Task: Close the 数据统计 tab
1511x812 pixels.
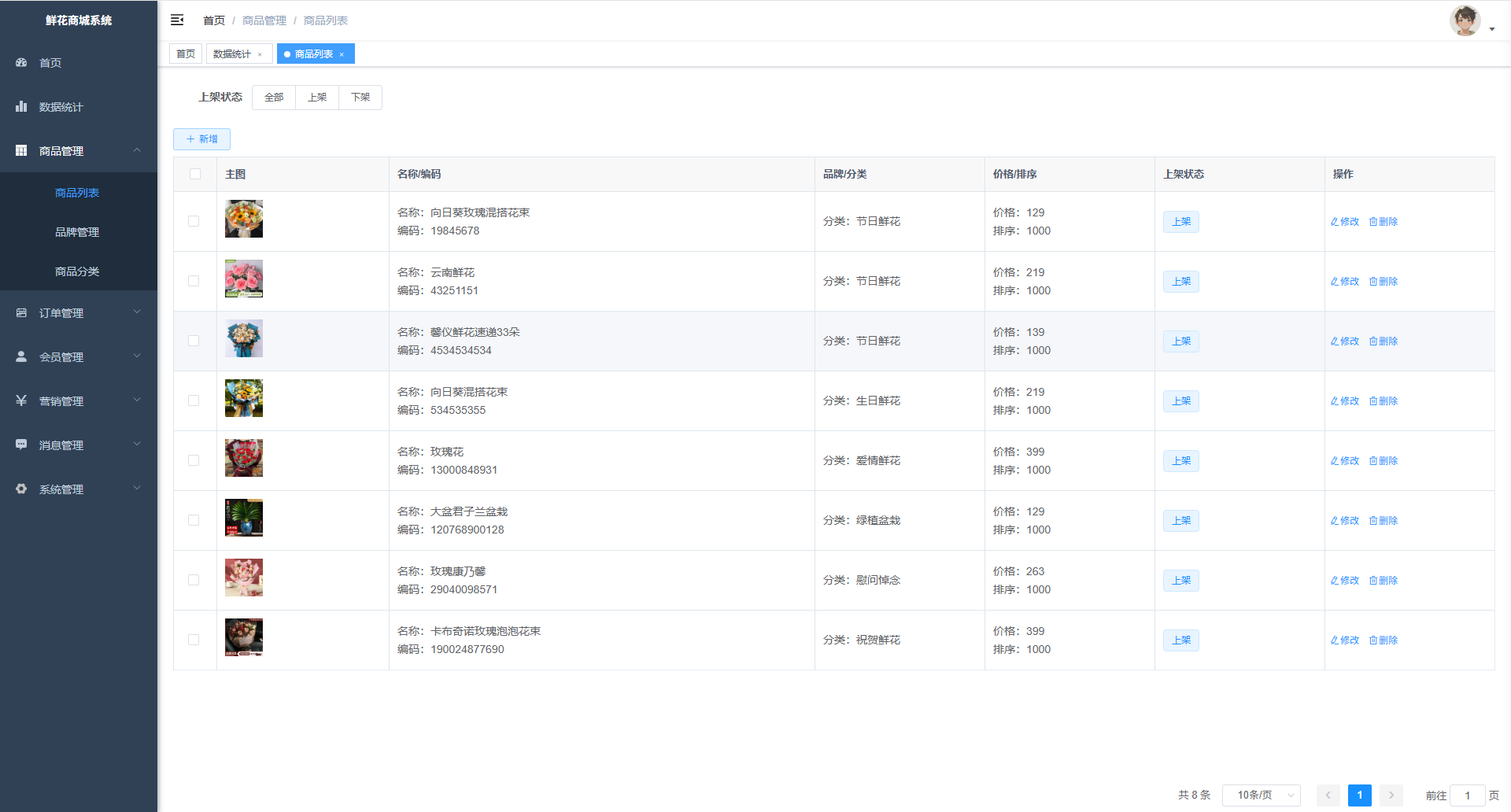Action: (x=260, y=55)
